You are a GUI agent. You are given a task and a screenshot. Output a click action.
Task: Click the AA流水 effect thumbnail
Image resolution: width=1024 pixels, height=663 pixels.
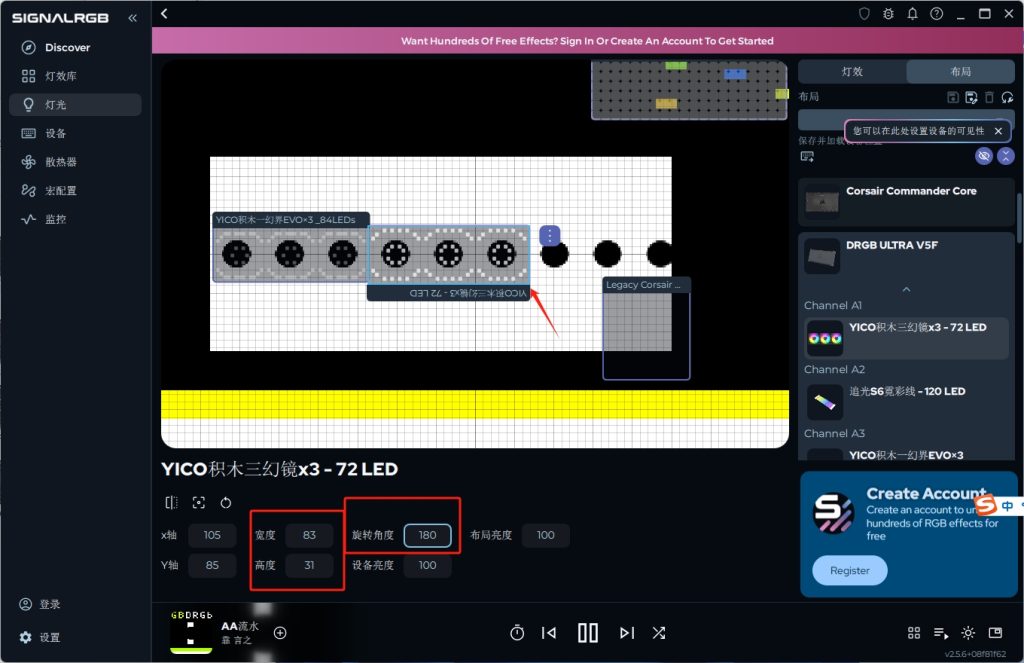pos(191,632)
